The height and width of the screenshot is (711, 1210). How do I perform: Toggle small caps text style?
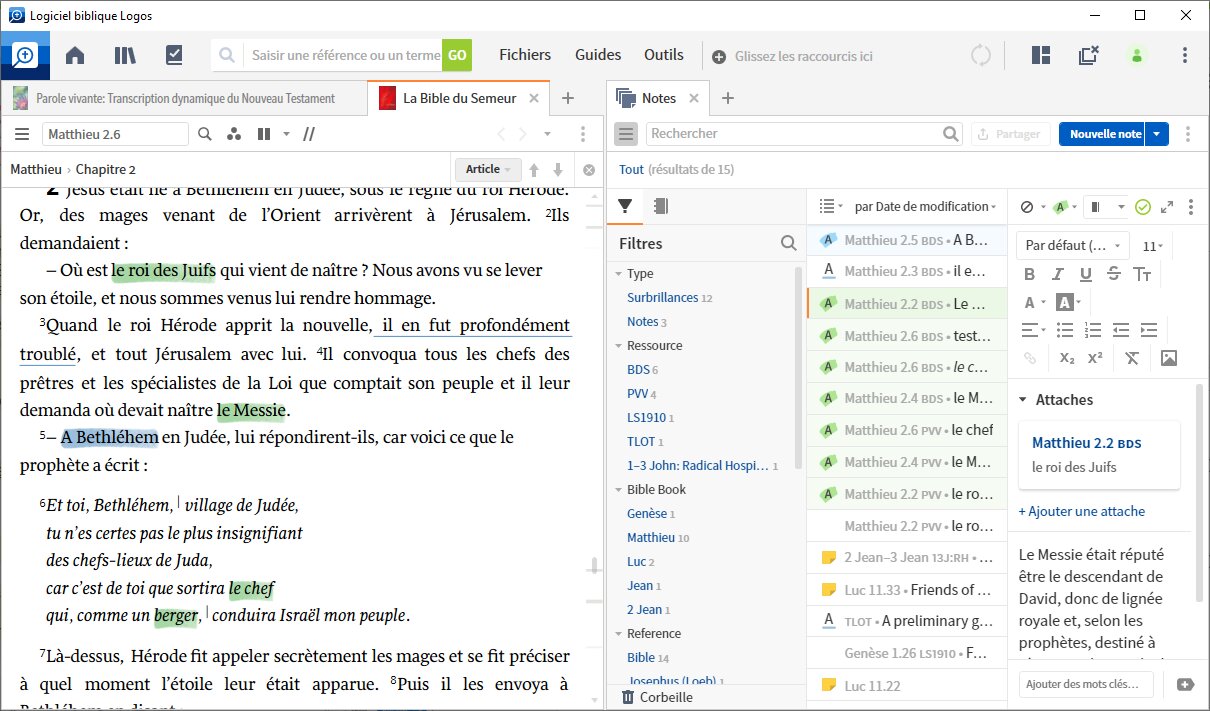1143,275
